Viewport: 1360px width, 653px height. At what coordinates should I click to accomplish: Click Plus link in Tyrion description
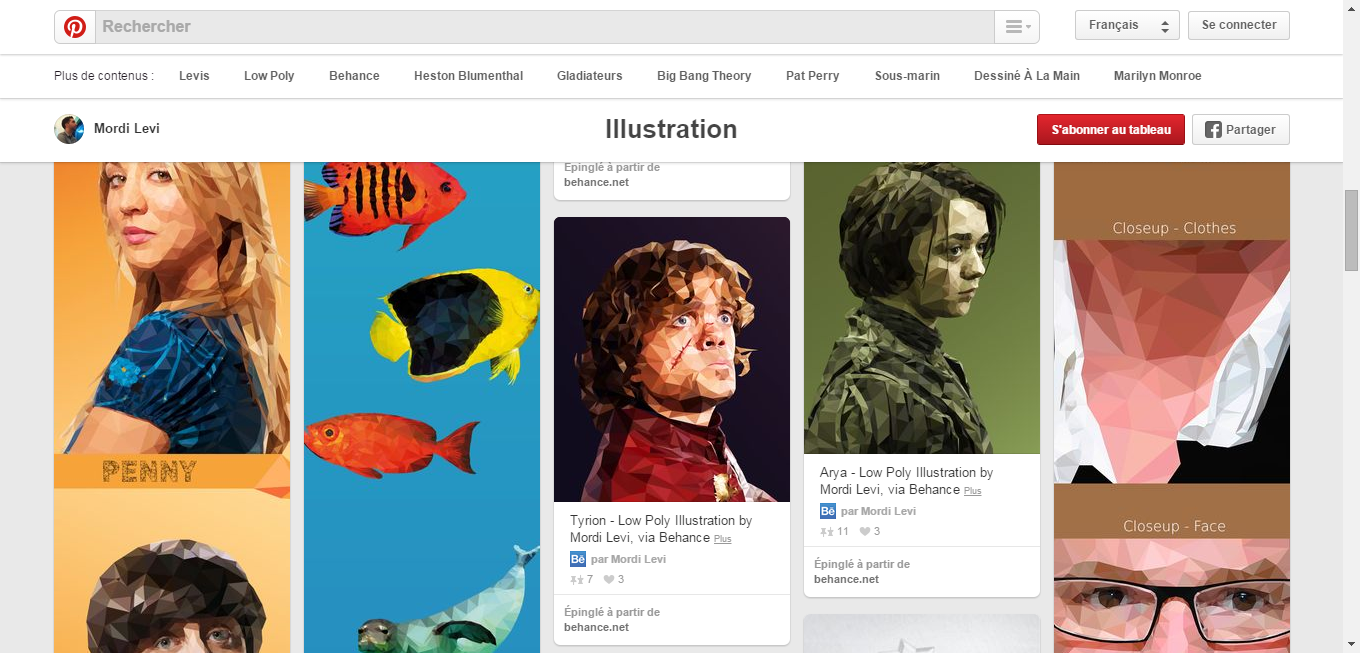pyautogui.click(x=723, y=540)
